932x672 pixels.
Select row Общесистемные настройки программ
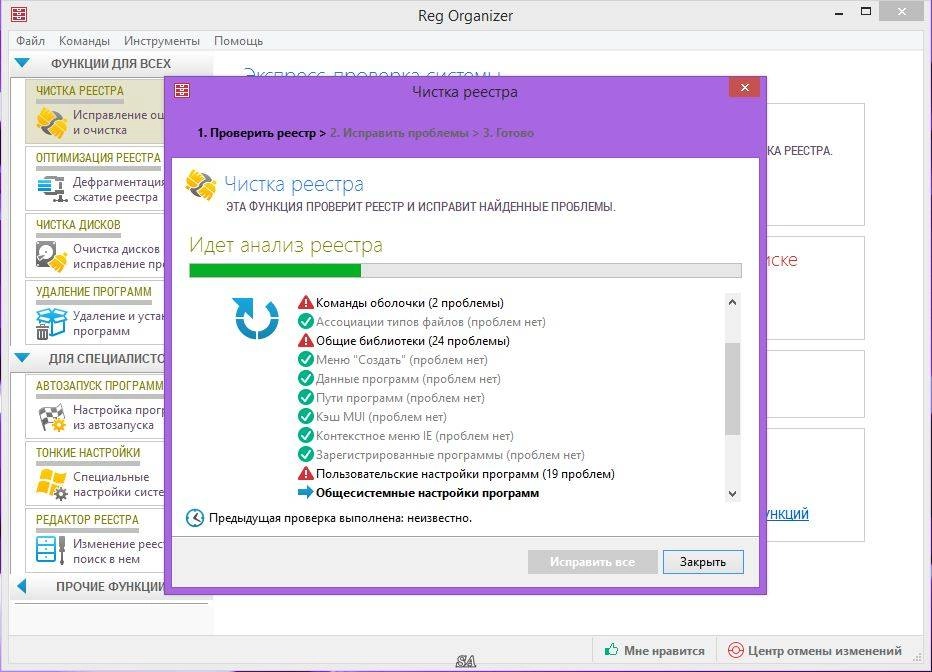[427, 493]
